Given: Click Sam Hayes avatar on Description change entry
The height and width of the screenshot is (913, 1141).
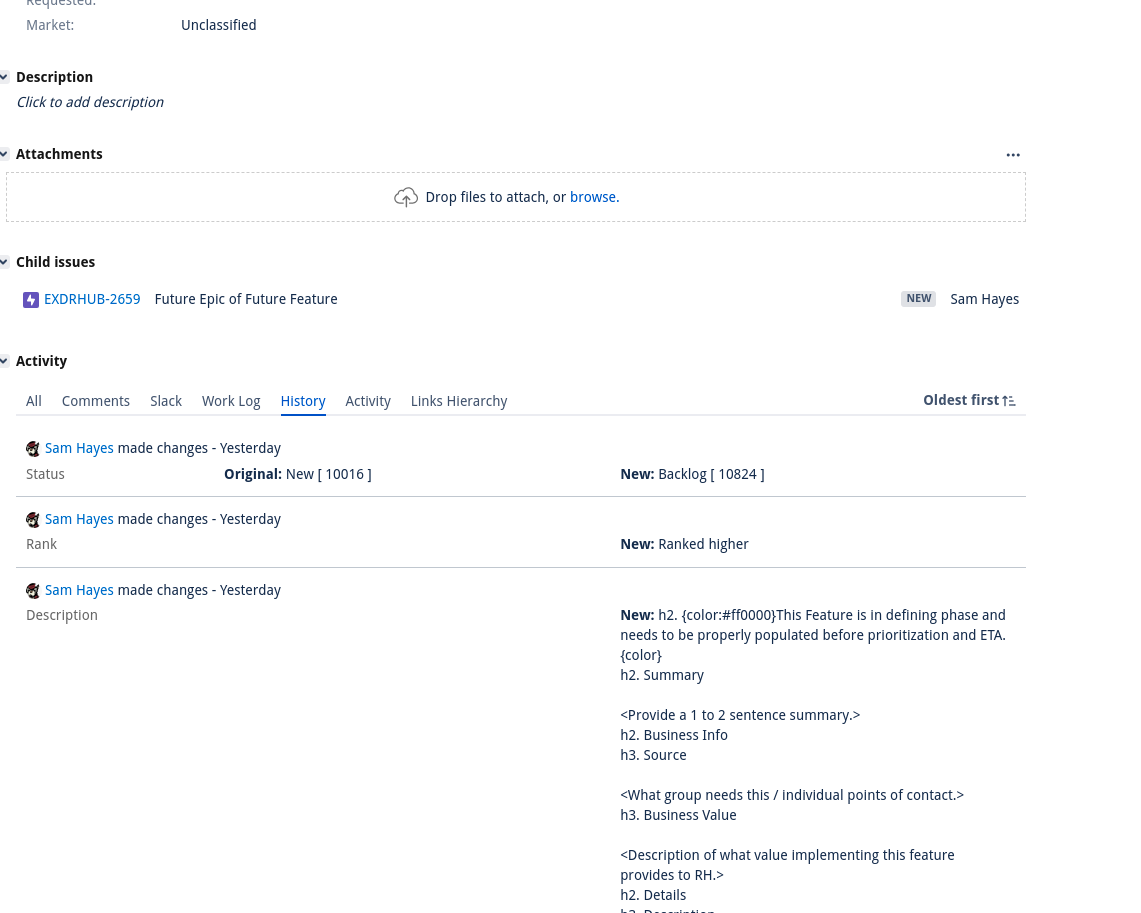Looking at the screenshot, I should (33, 591).
